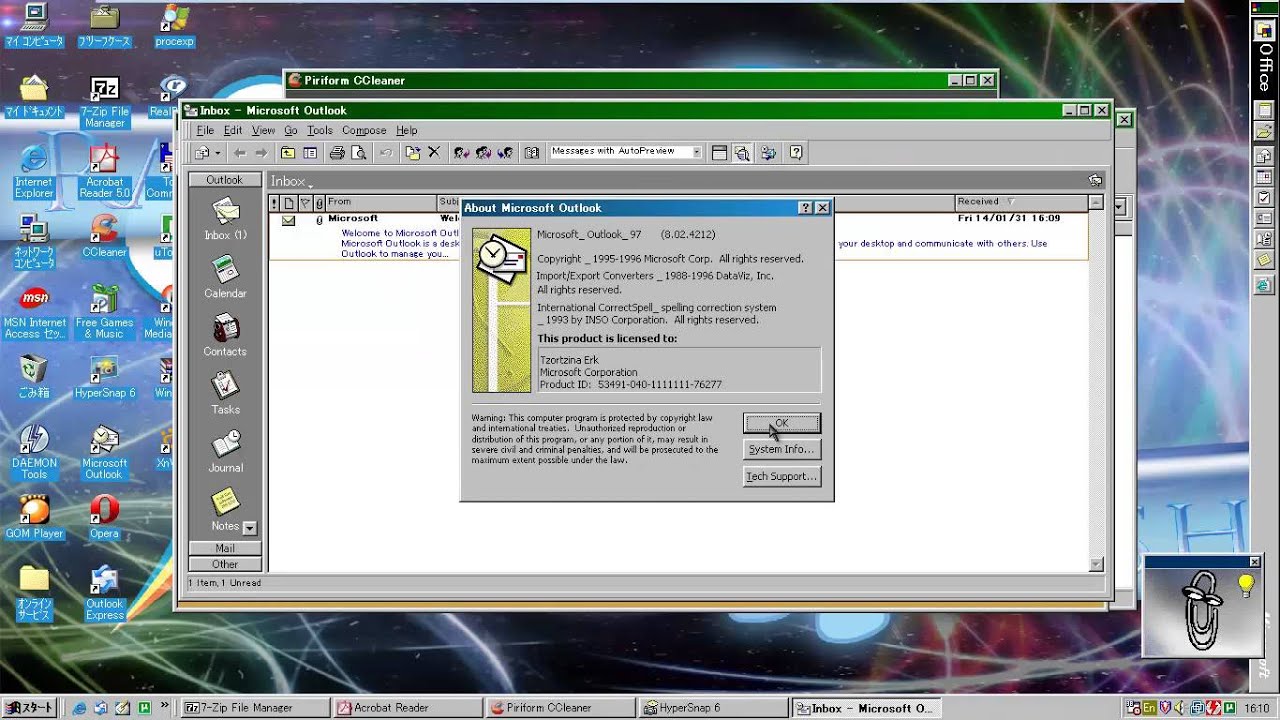Click the Undo icon in Outlook toolbar
This screenshot has width=1280, height=720.
[386, 153]
